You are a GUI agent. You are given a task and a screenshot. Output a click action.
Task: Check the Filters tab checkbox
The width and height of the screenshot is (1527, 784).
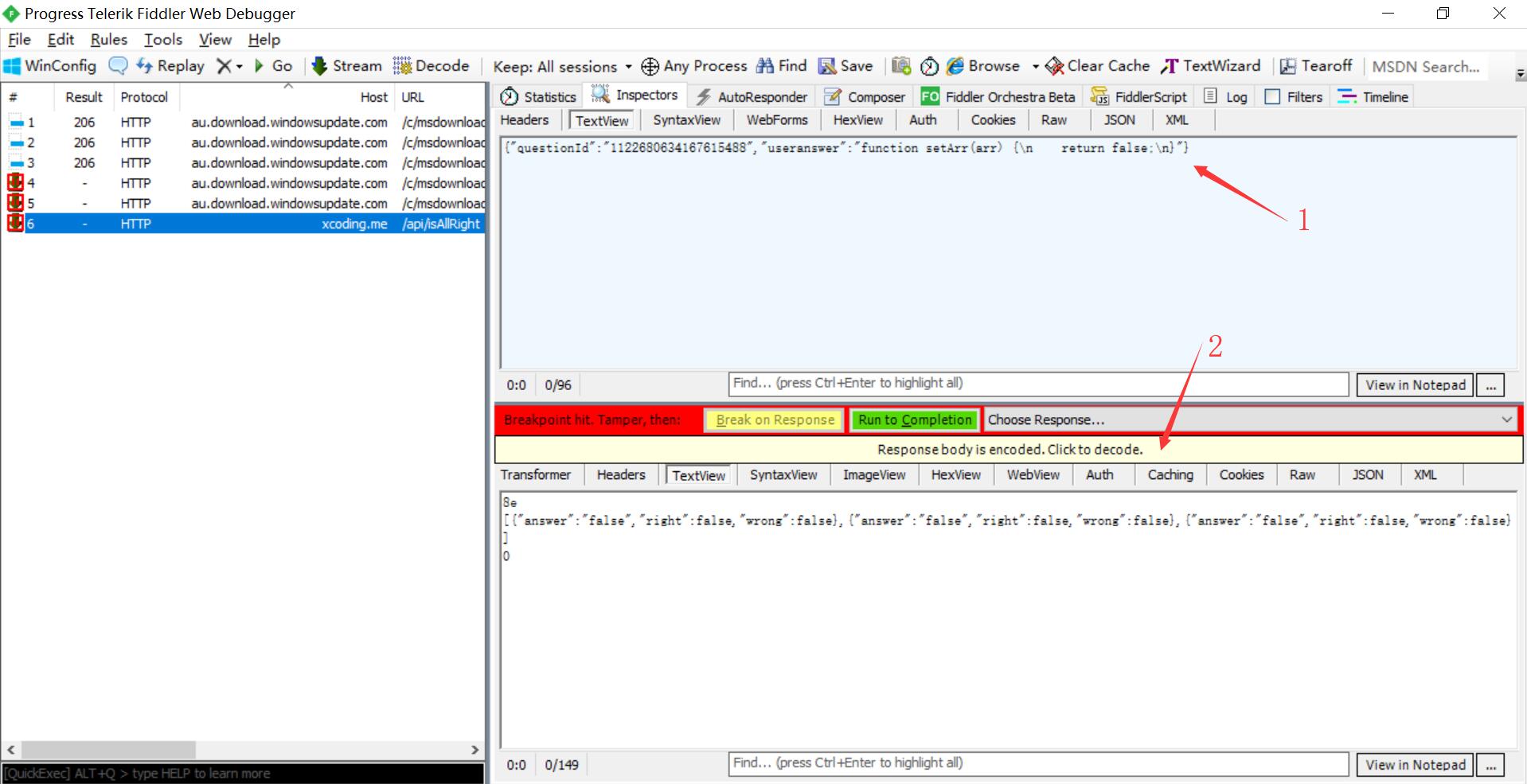(1272, 96)
